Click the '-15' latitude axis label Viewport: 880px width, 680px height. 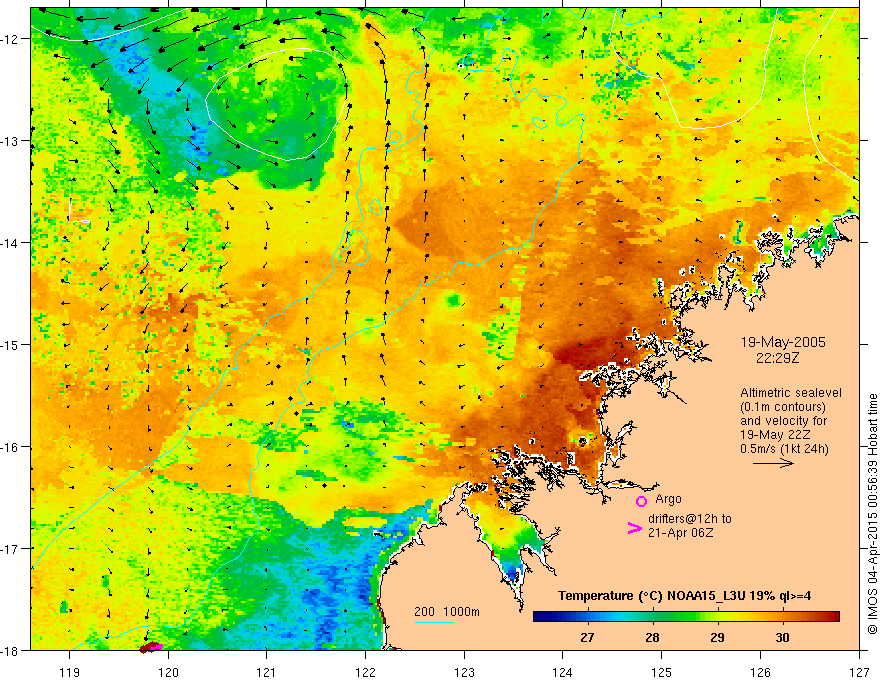click(11, 344)
